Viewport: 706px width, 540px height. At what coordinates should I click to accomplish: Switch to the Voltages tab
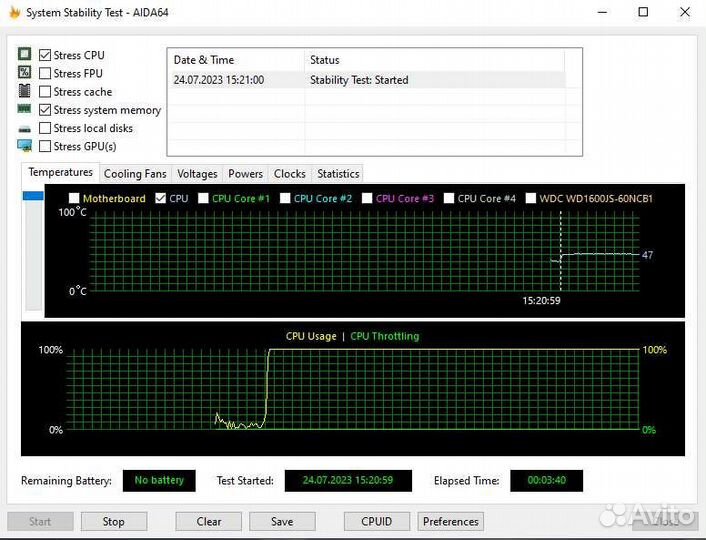pos(197,174)
